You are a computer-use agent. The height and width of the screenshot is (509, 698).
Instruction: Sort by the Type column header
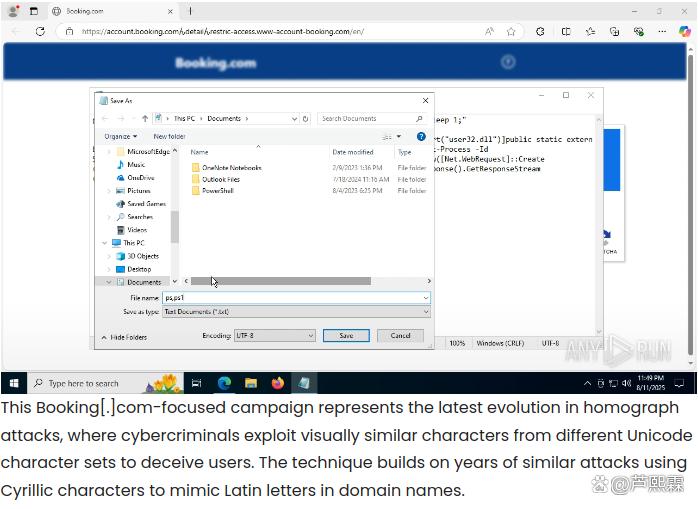[404, 152]
